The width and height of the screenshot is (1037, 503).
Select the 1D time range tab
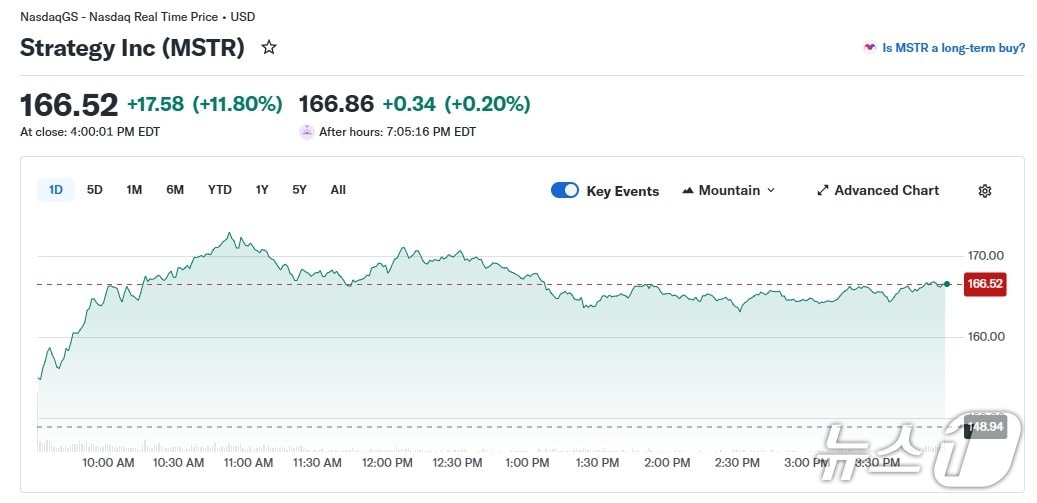[x=56, y=190]
